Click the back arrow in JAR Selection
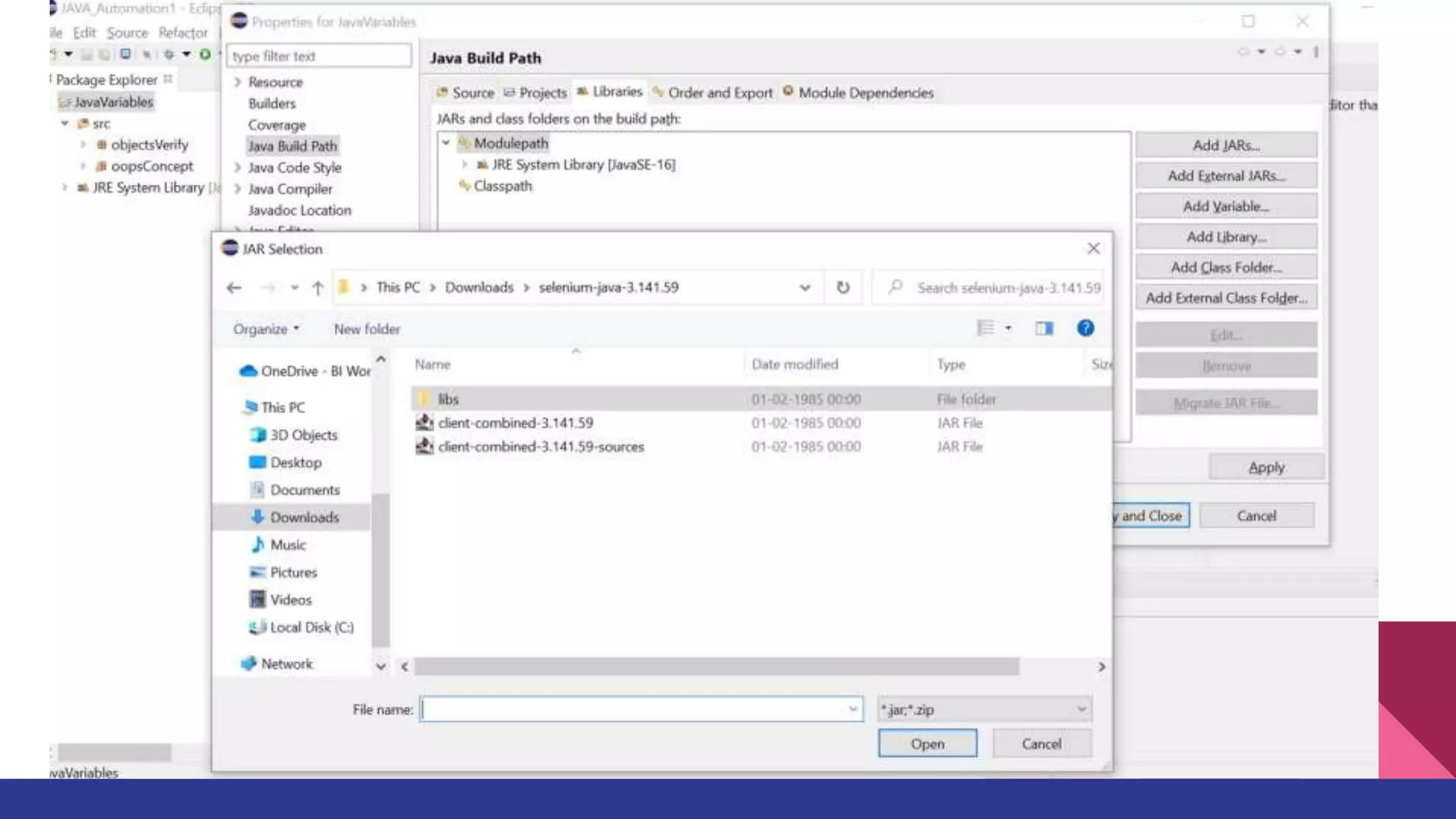Viewport: 1456px width, 819px height. 234,287
